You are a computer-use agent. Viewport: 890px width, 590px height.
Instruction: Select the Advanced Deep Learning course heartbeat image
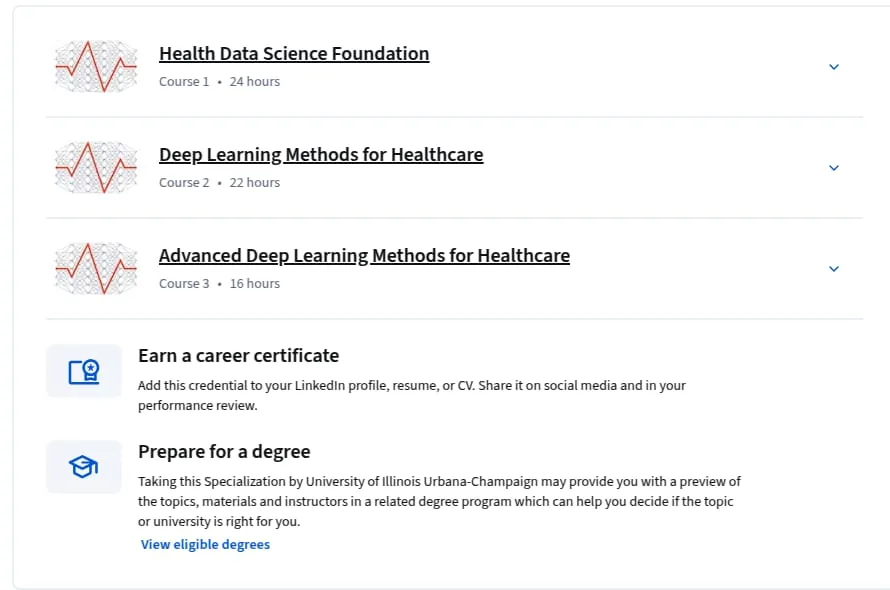96,269
